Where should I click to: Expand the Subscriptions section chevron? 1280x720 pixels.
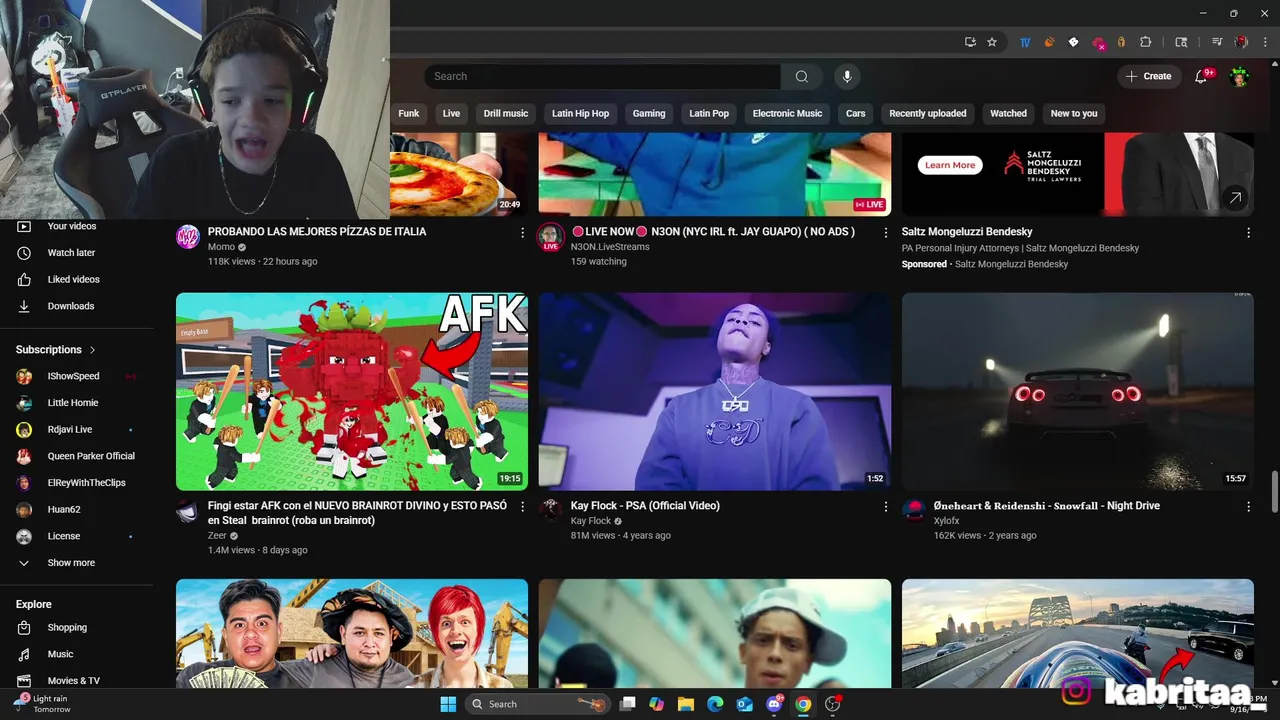[93, 350]
